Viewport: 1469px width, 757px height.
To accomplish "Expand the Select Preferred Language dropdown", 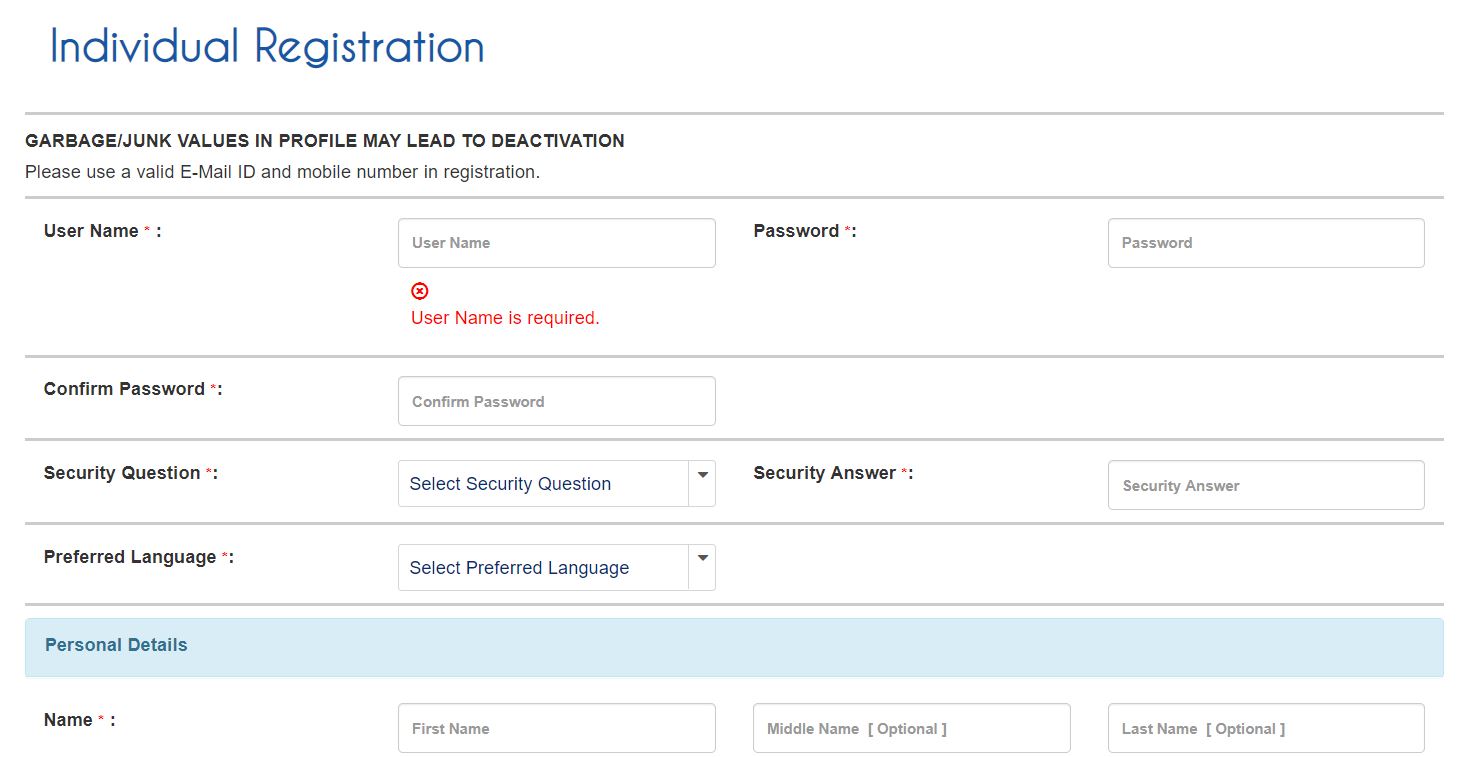I will point(556,568).
